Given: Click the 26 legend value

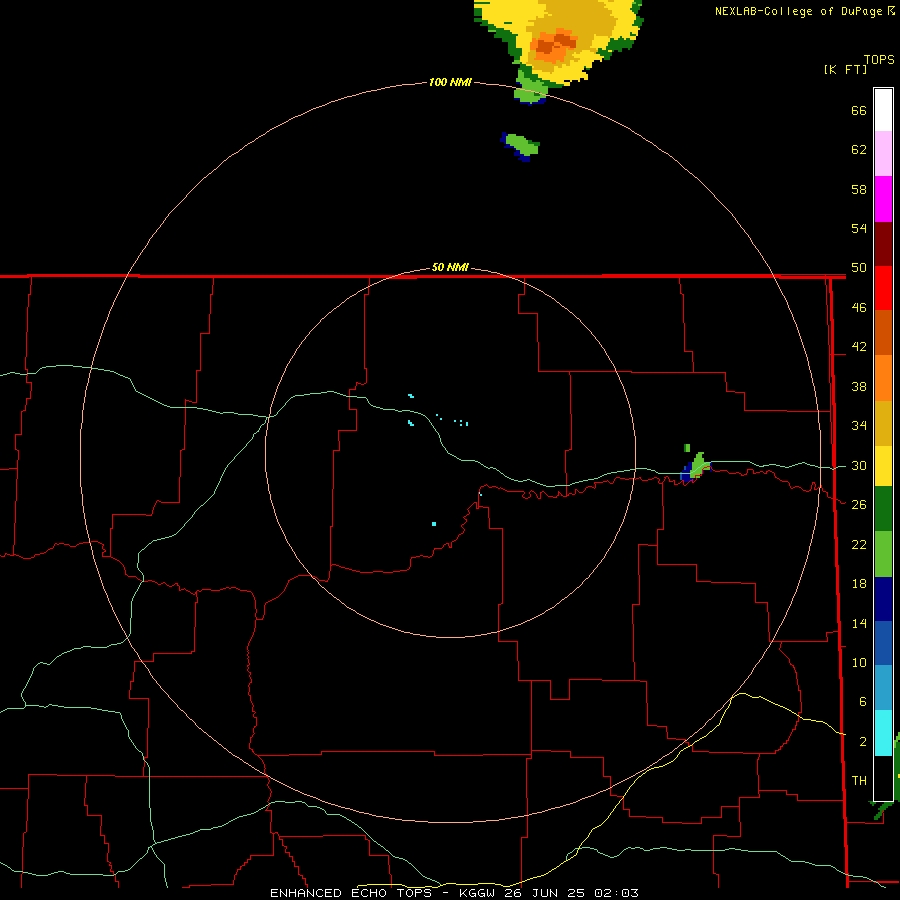Looking at the screenshot, I should click(x=859, y=505).
